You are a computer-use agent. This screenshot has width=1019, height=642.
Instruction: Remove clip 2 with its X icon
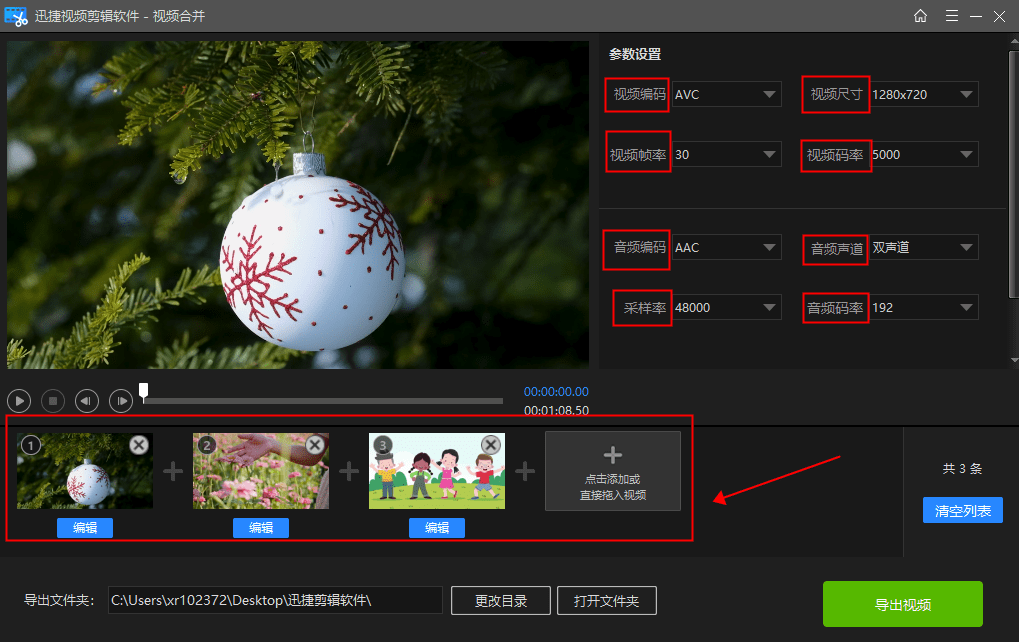315,444
